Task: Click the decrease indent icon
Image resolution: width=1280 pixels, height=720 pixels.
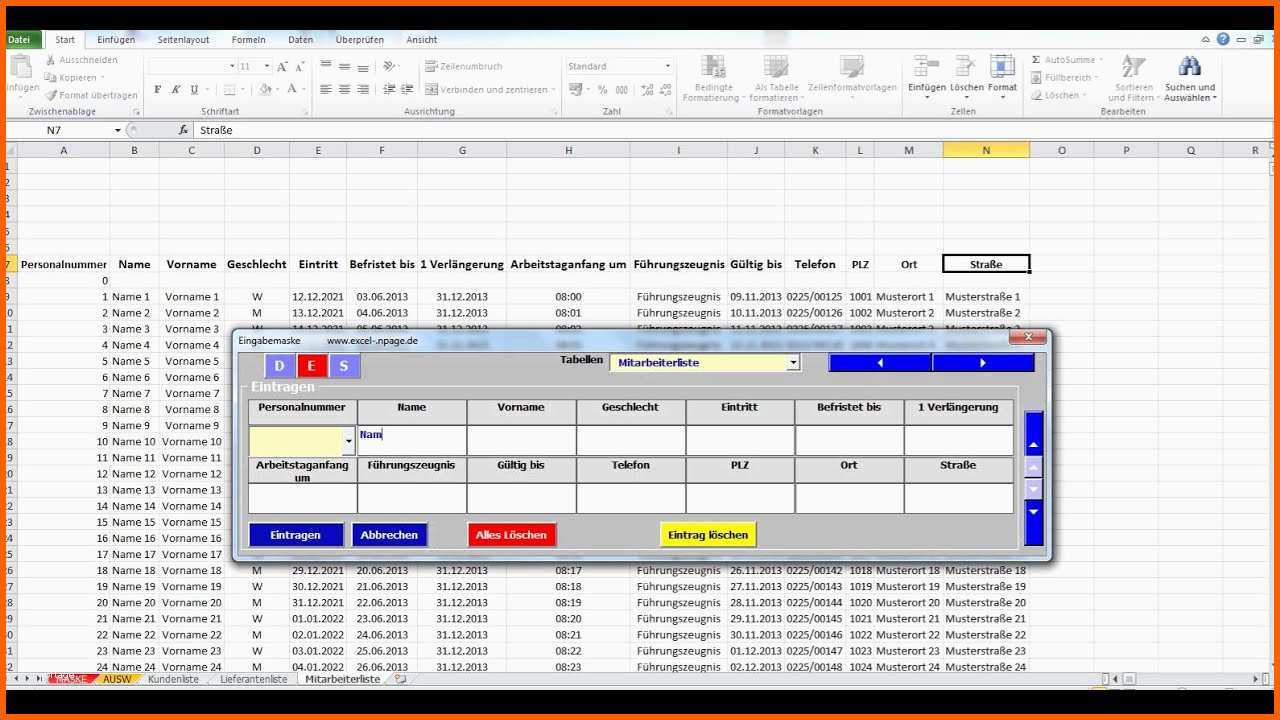Action: pyautogui.click(x=389, y=89)
